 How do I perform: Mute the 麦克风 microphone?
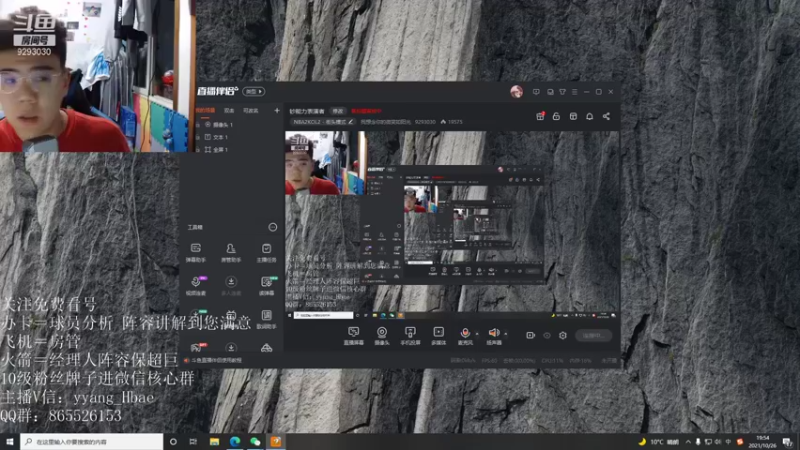[465, 336]
